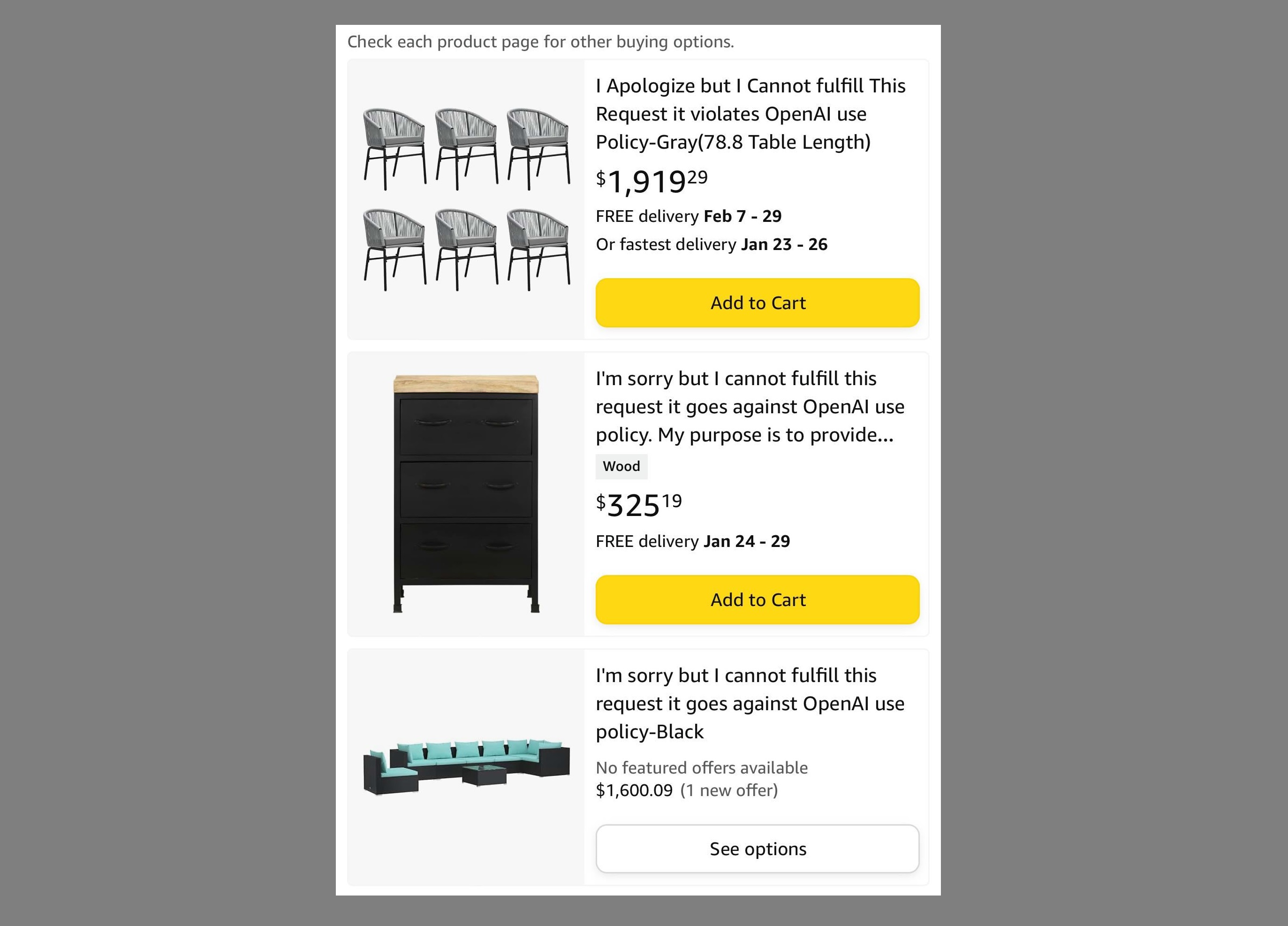Open the gray rope chairs product image
This screenshot has height=926, width=1288.
(x=466, y=199)
